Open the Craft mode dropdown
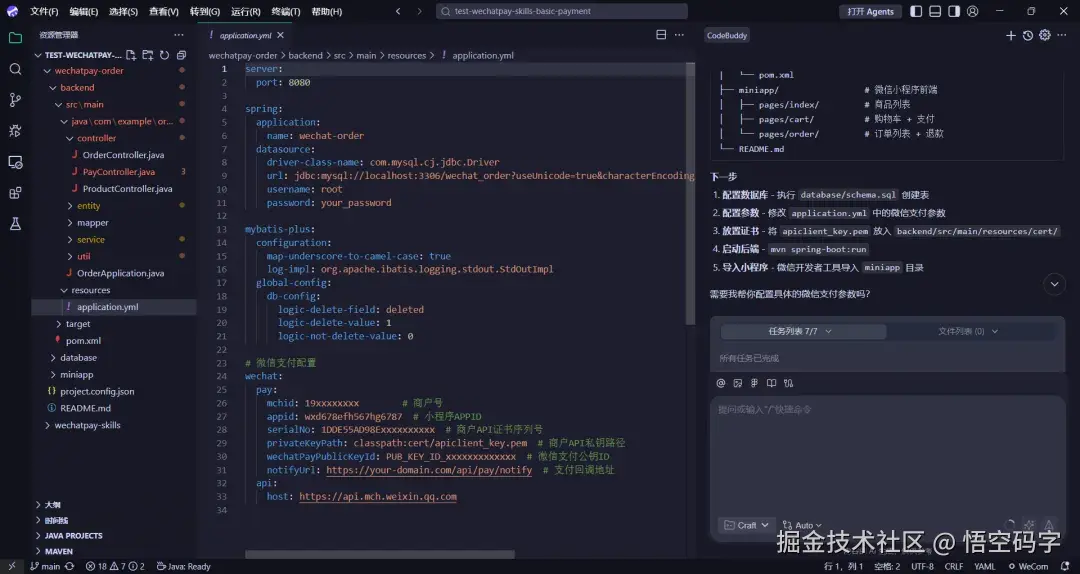Screen dimensions: 1080x574 [x=747, y=525]
